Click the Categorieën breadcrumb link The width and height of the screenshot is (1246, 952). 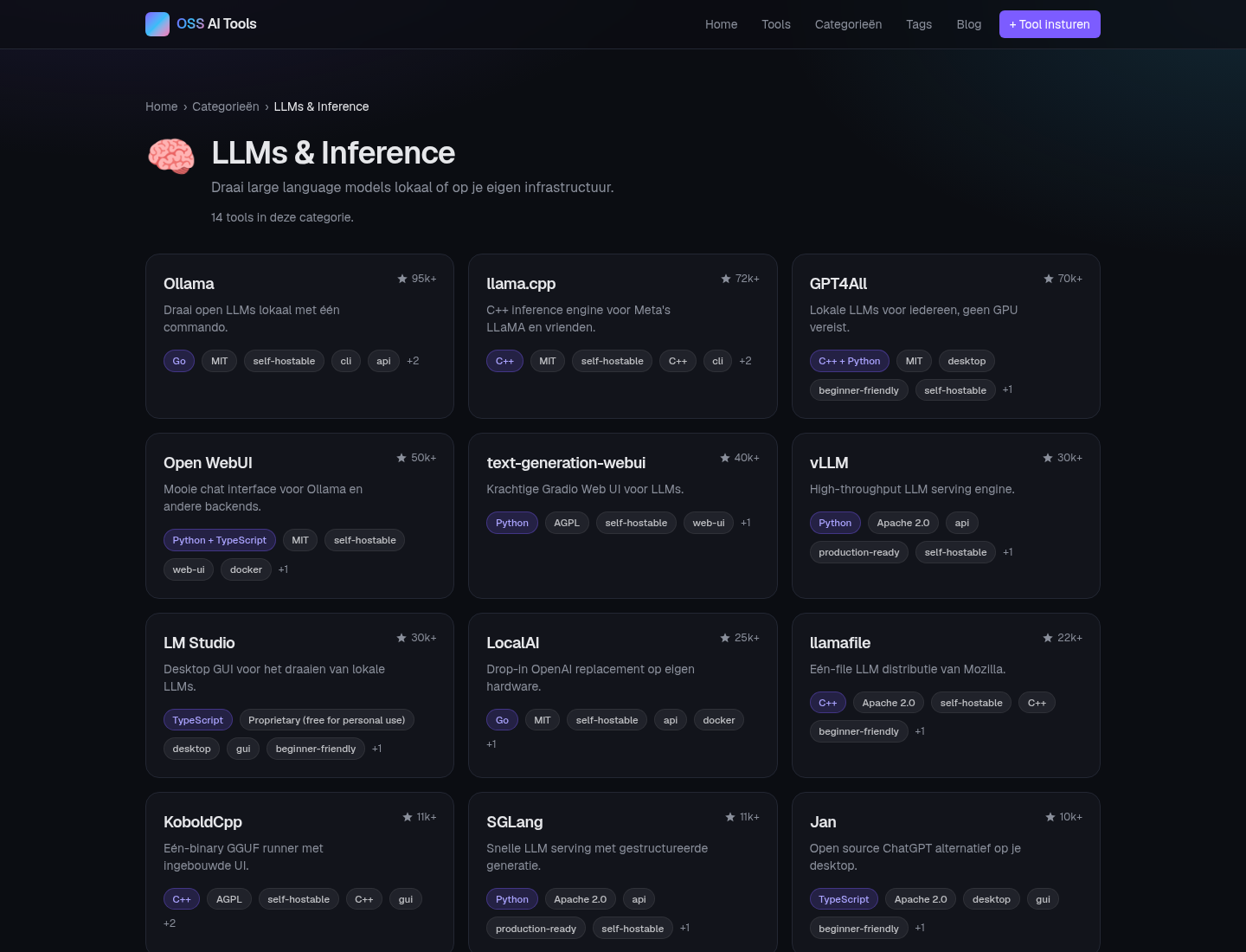pos(226,106)
